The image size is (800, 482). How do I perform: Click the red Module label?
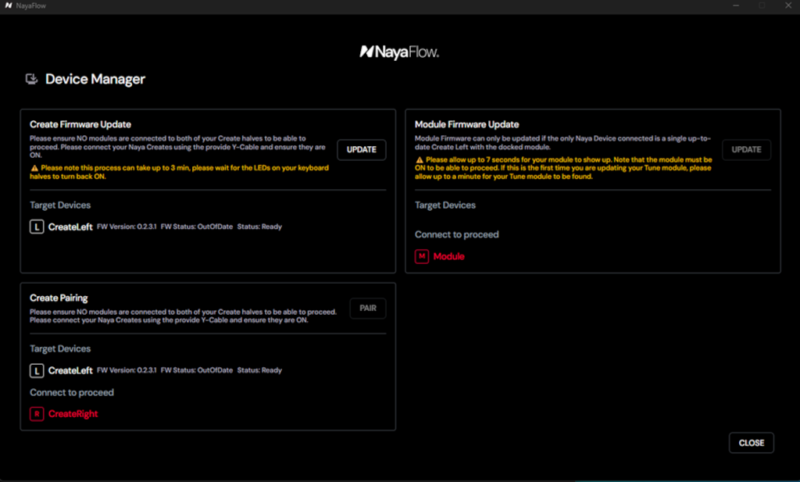click(x=448, y=257)
